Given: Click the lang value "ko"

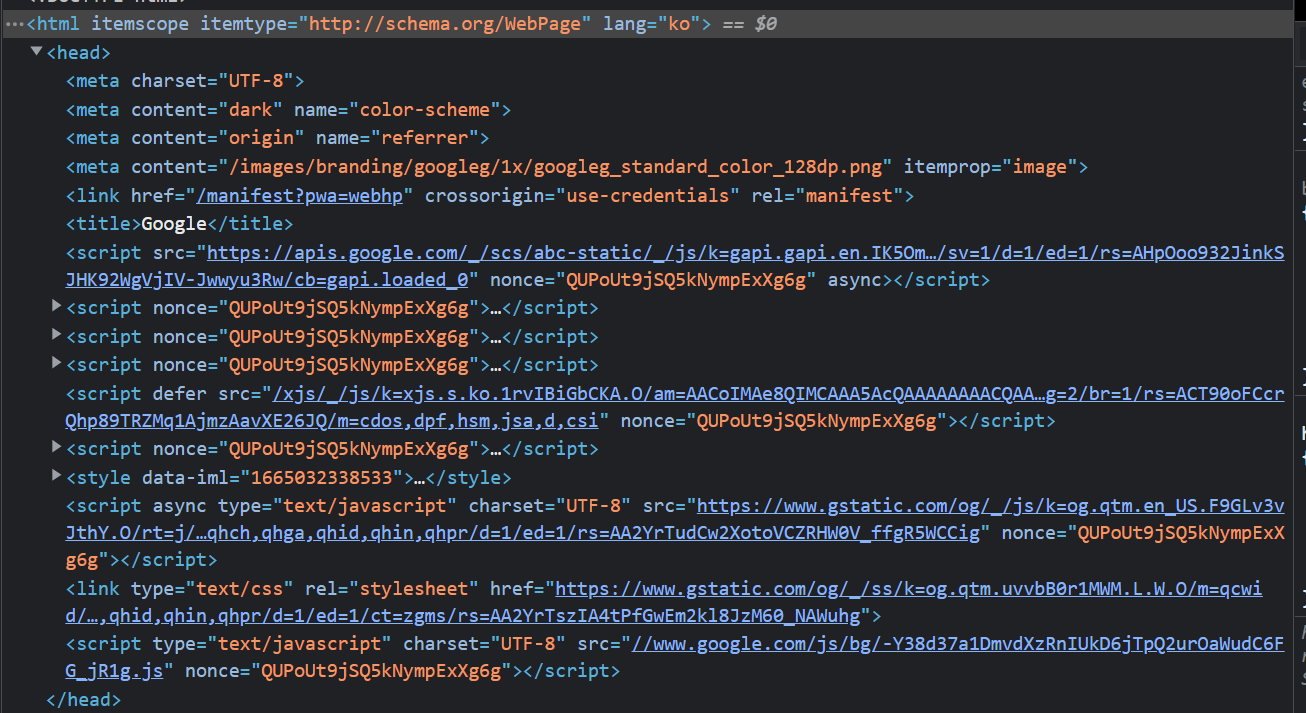Looking at the screenshot, I should [x=680, y=23].
